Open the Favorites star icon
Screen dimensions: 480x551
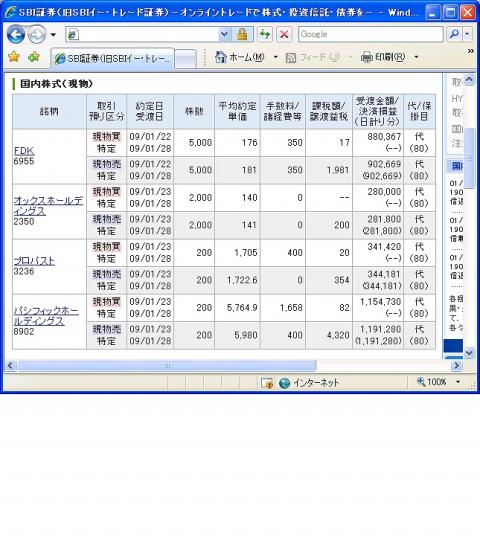coord(14,57)
